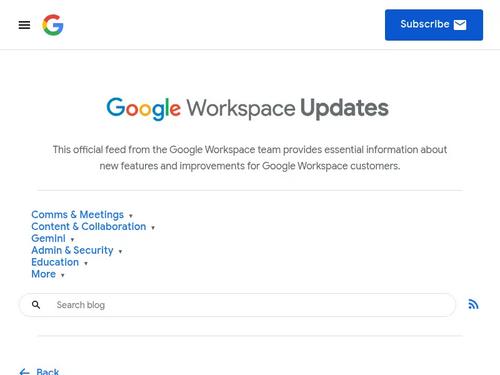
Task: Expand Comms & Meetings dropdown arrow
Action: click(x=131, y=216)
